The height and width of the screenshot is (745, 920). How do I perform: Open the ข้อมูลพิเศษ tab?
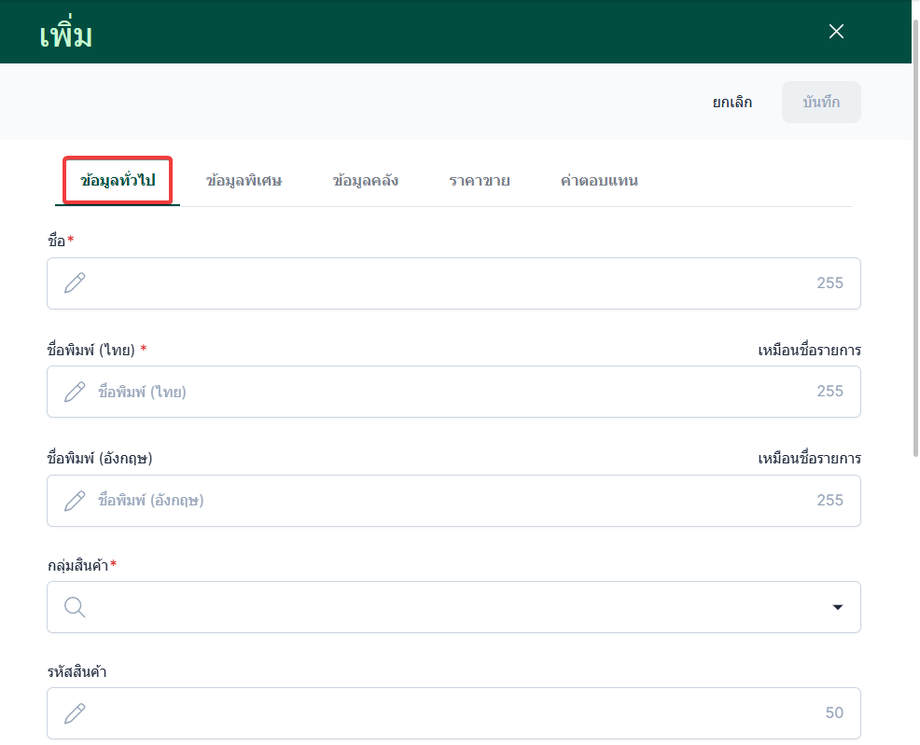pos(243,181)
